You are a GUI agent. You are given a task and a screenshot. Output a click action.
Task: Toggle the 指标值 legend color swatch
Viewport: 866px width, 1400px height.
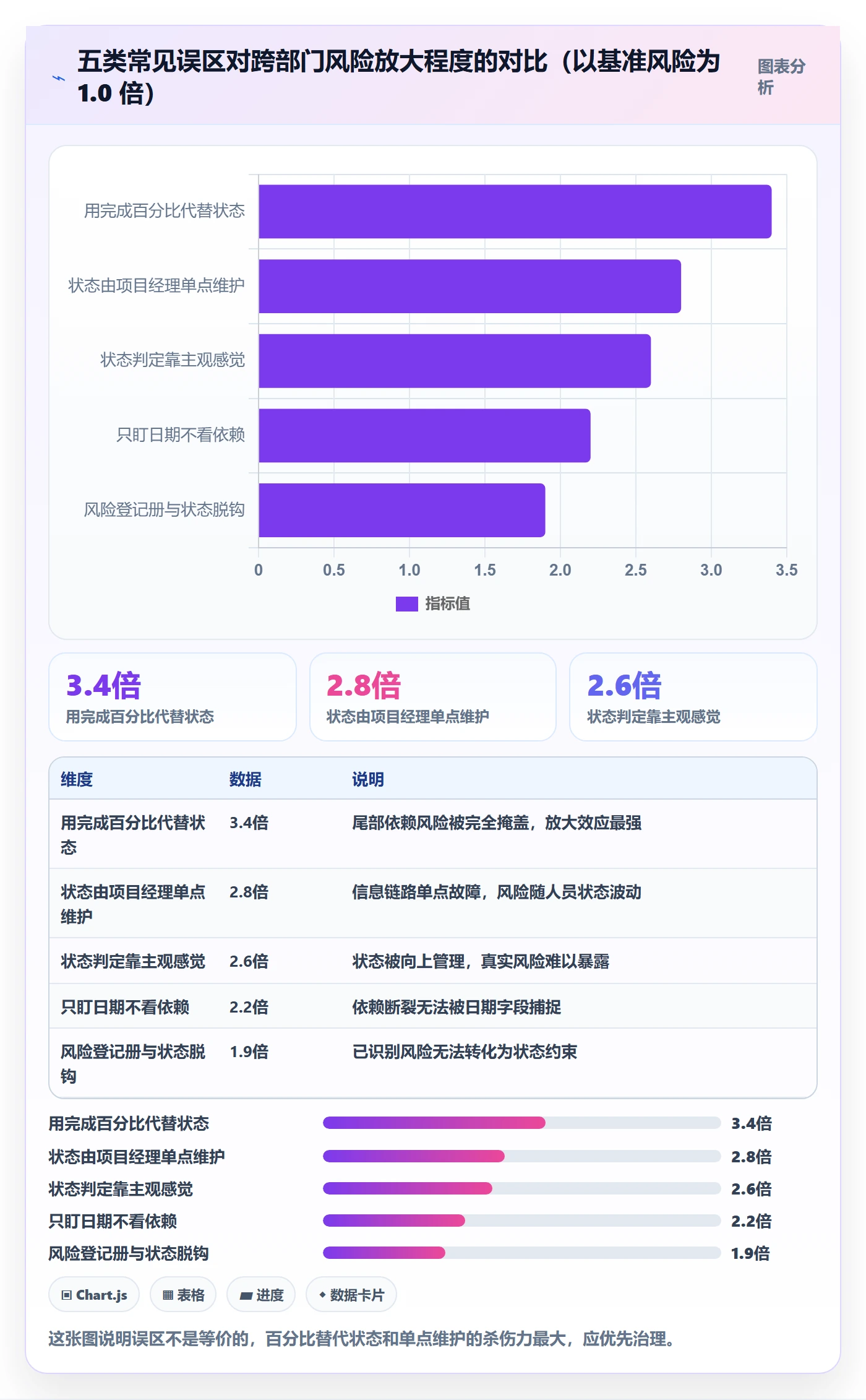tap(406, 603)
